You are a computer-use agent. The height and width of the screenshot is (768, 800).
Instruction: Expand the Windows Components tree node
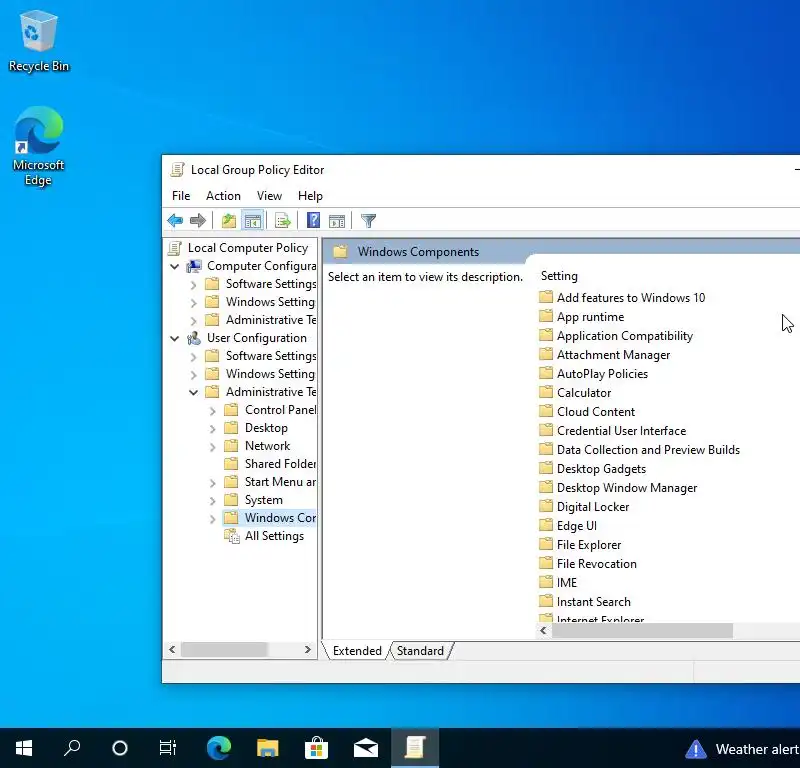coord(213,518)
